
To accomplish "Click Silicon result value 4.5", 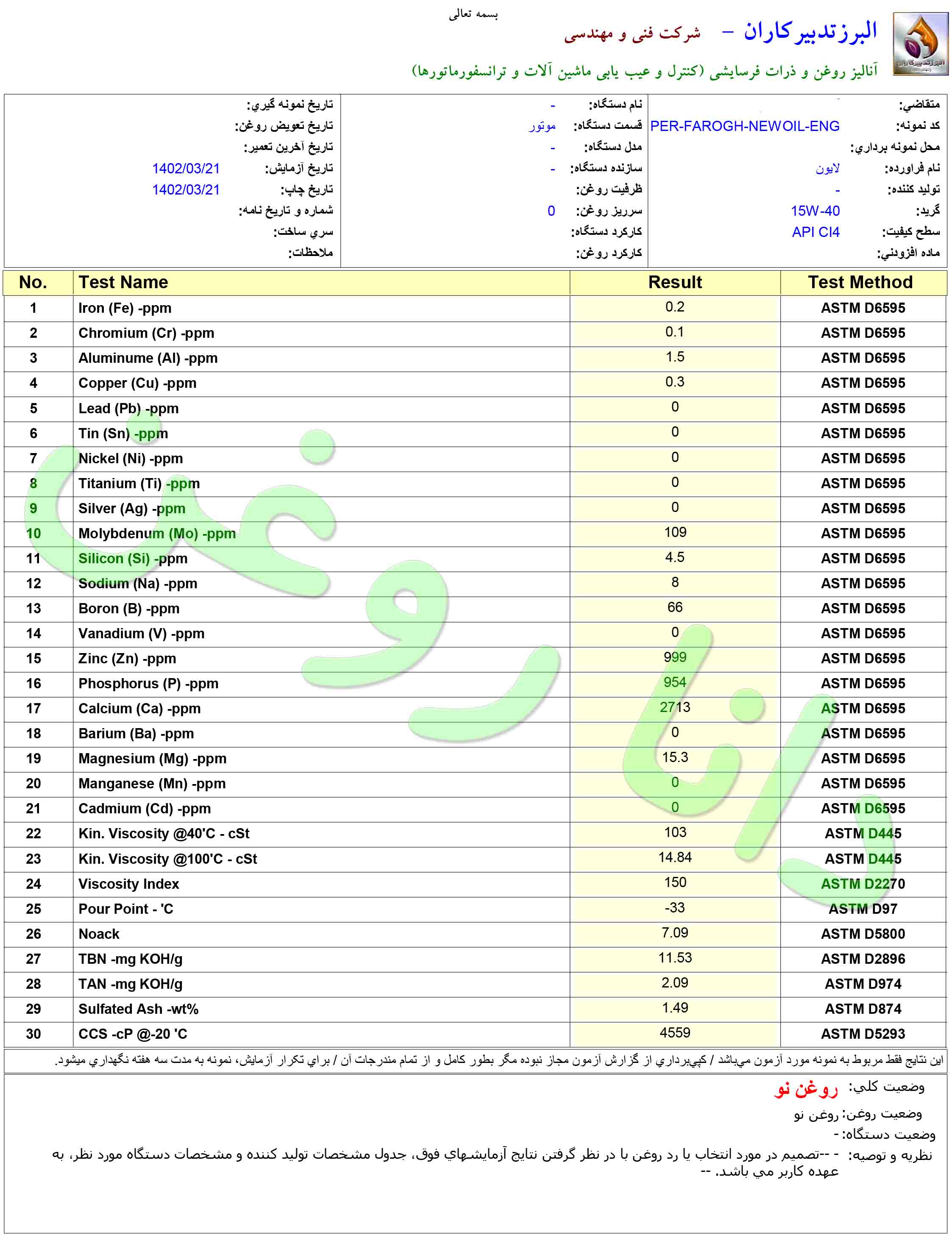I will pyautogui.click(x=675, y=558).
